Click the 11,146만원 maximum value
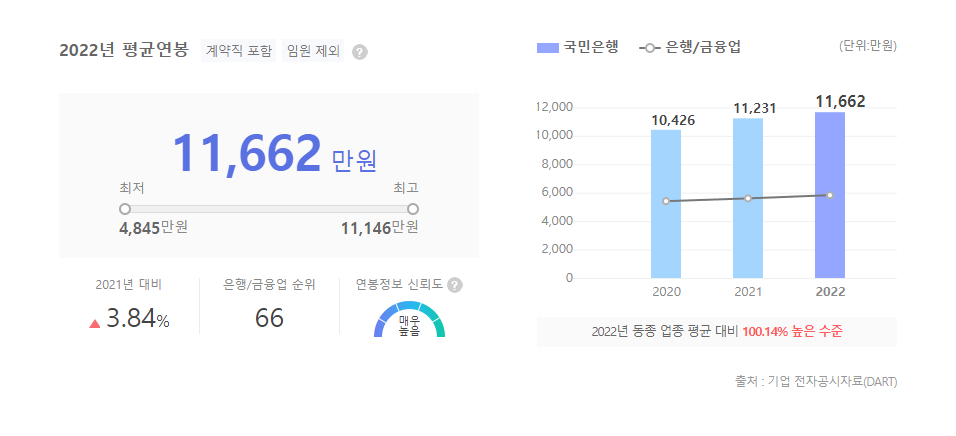 click(380, 228)
